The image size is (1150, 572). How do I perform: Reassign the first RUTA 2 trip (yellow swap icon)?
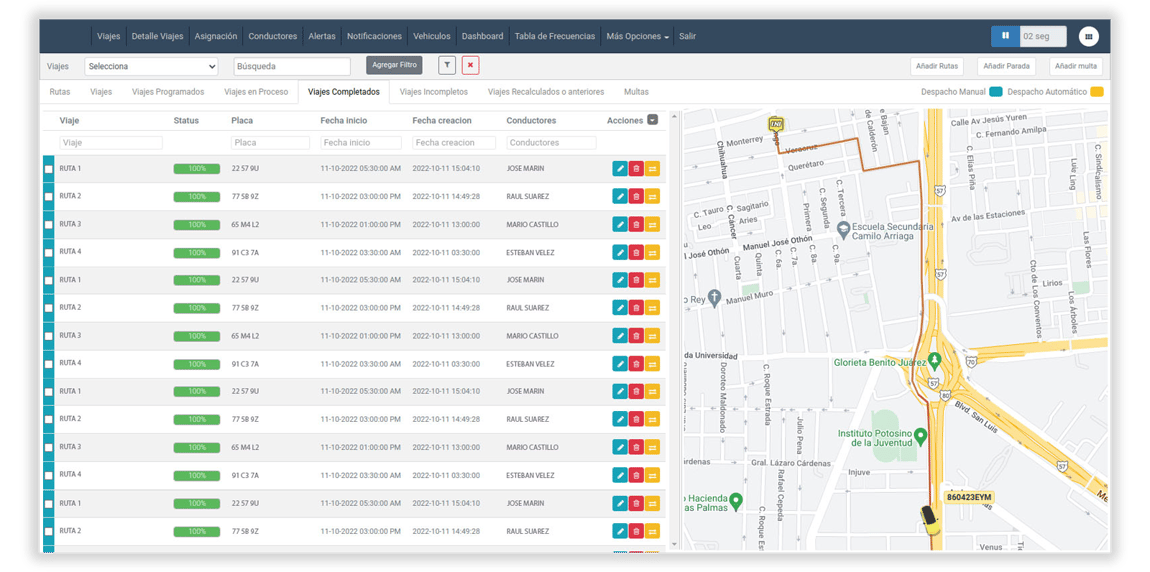652,197
